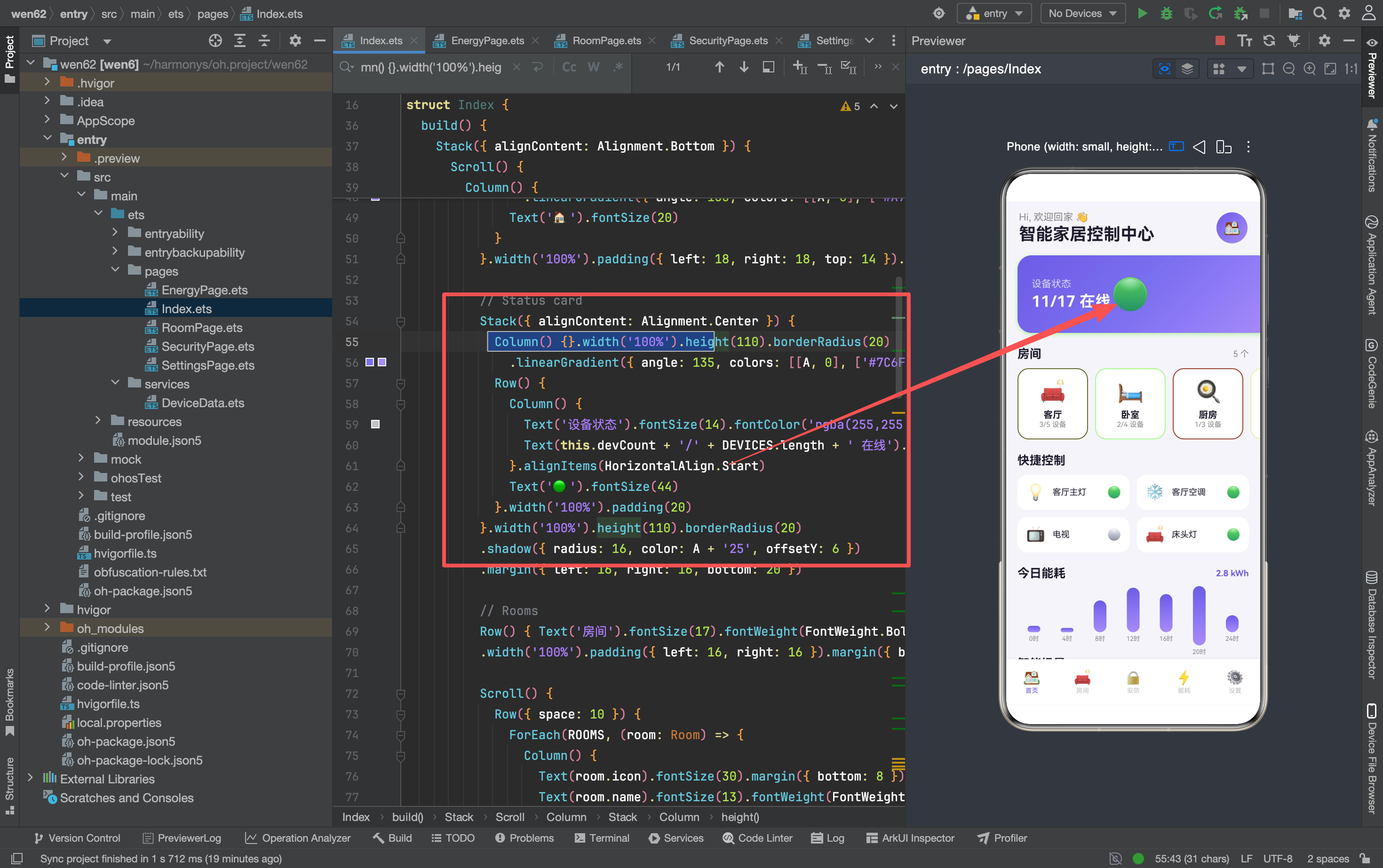This screenshot has width=1383, height=868.
Task: Open ArkUI Inspector tool window
Action: 910,837
